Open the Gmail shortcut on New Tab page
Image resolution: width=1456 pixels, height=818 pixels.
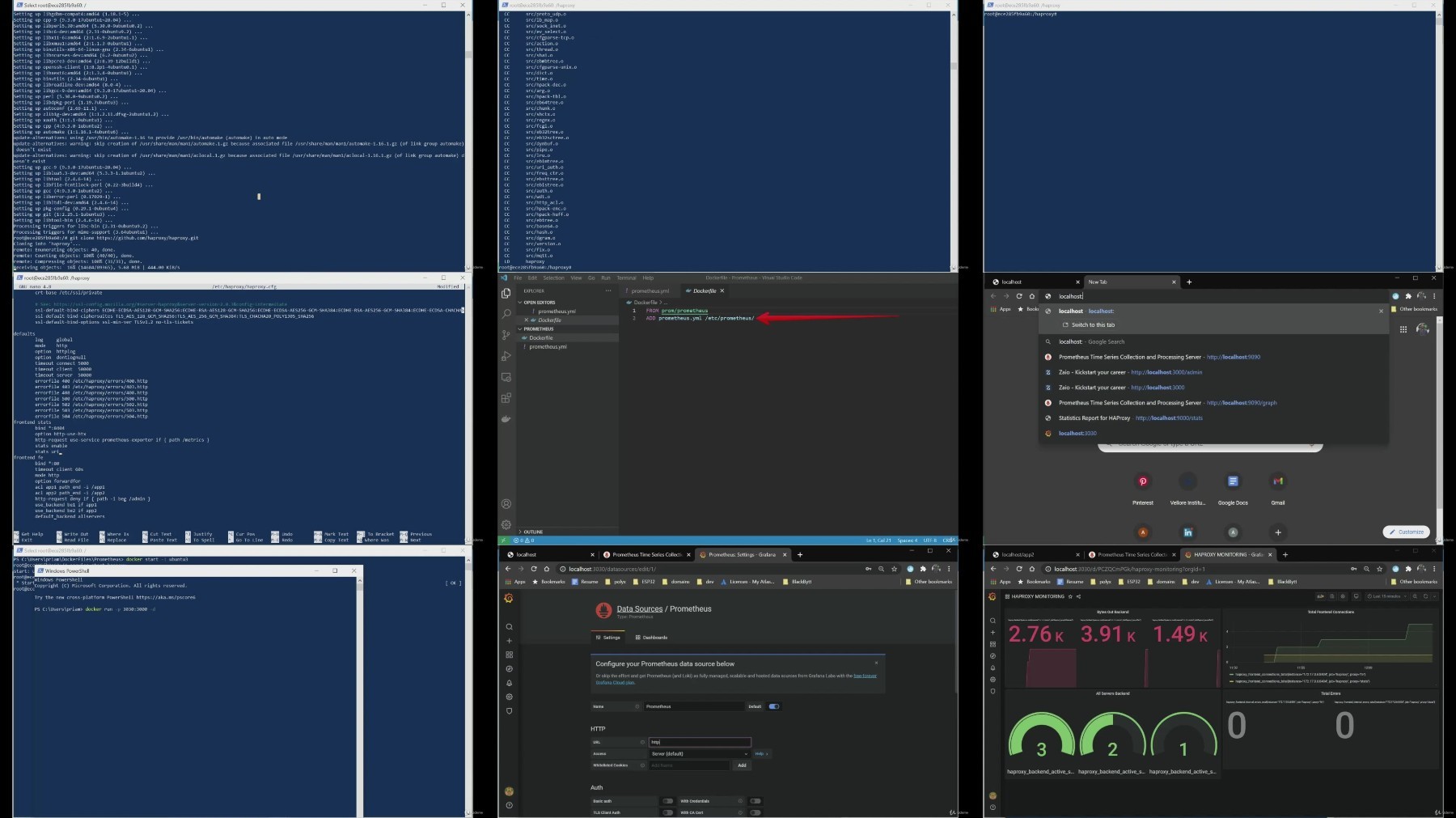(1278, 488)
